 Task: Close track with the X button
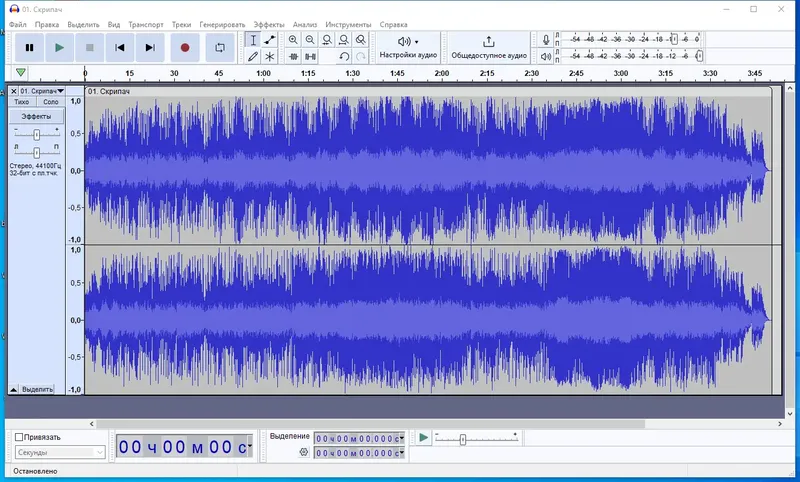click(x=14, y=91)
